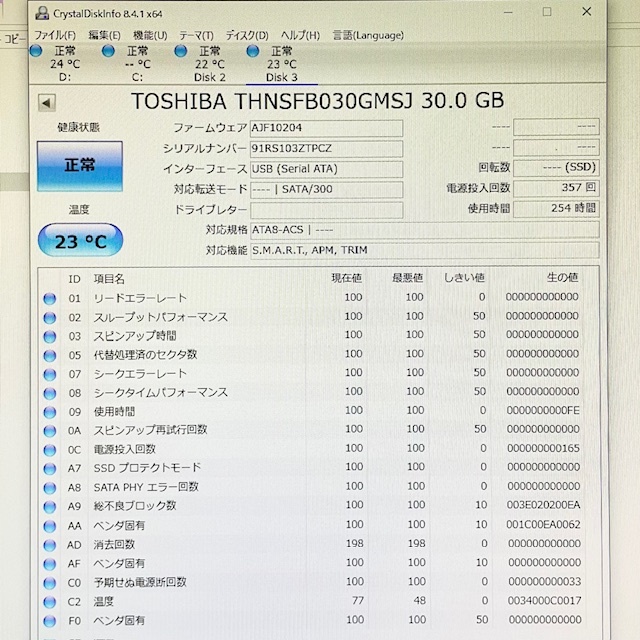Click status orb for attribute C0 row

(50, 583)
